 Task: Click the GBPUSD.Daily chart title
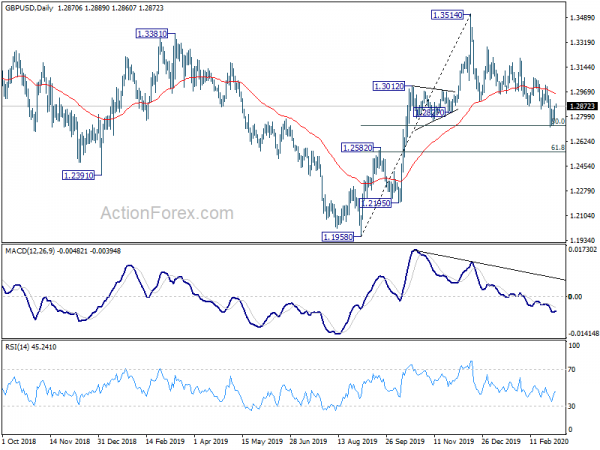point(29,8)
